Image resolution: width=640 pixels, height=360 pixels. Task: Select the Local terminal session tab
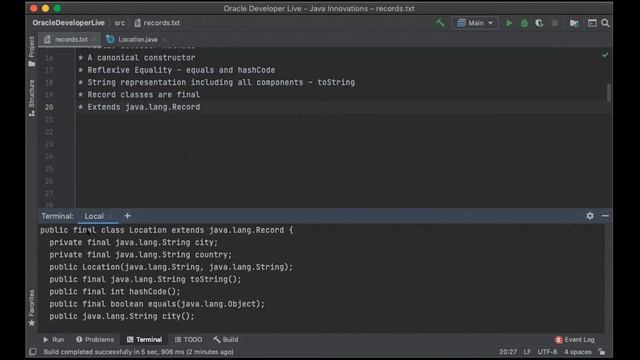point(94,216)
